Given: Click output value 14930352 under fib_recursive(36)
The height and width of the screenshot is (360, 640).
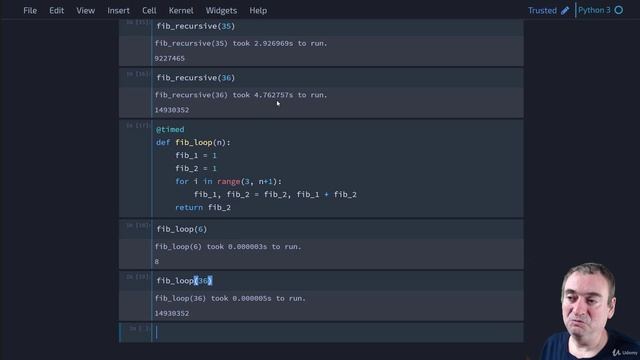Looking at the screenshot, I should pyautogui.click(x=172, y=110).
